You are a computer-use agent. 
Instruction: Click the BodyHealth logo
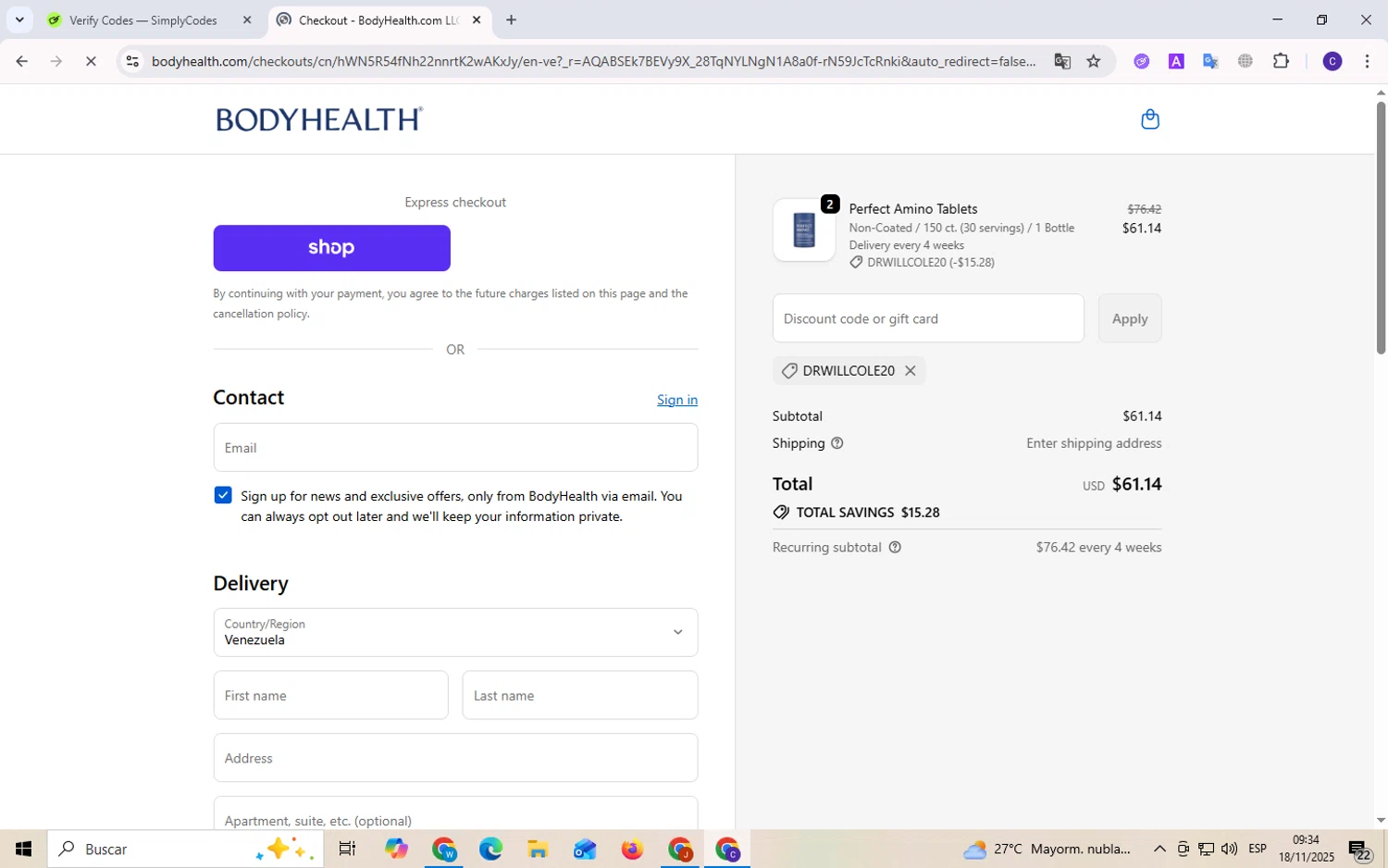point(319,119)
